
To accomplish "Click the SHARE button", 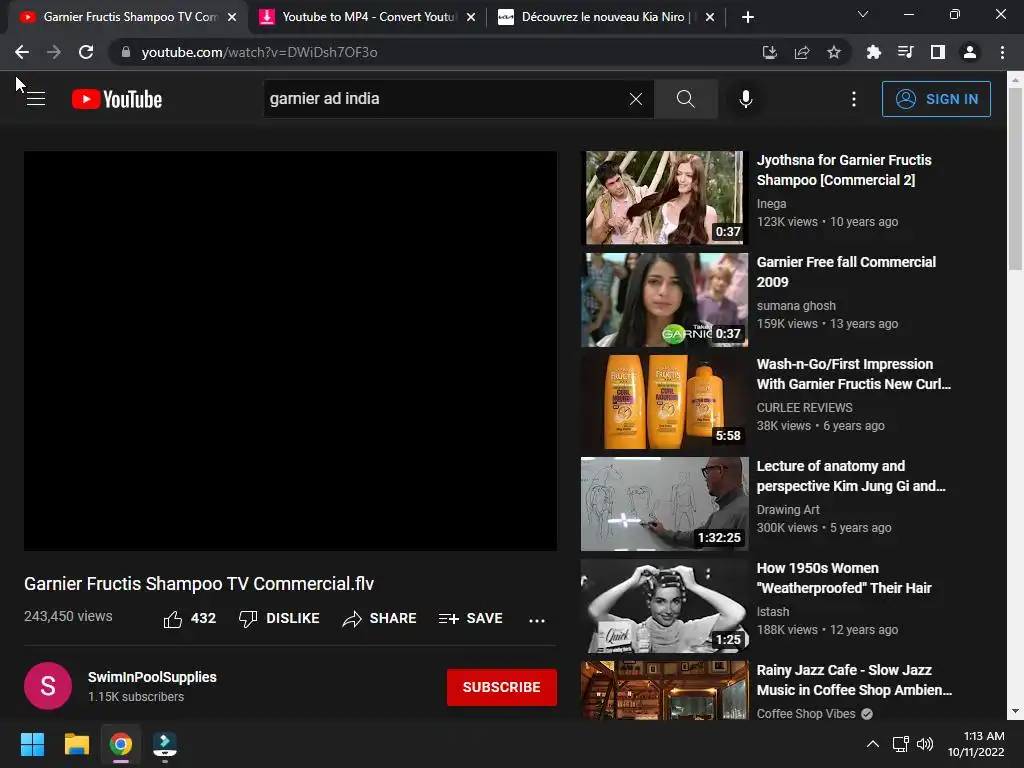I will pos(379,618).
